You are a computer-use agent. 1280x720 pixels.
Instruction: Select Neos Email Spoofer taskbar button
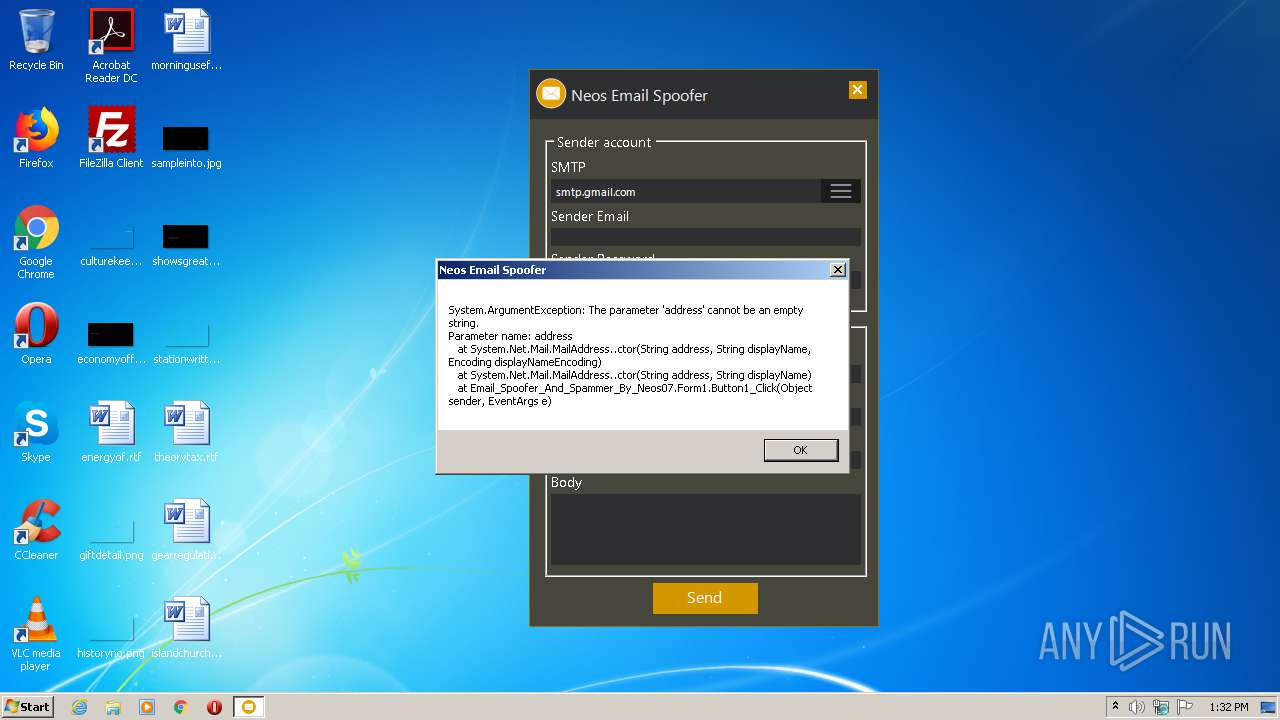[x=249, y=707]
